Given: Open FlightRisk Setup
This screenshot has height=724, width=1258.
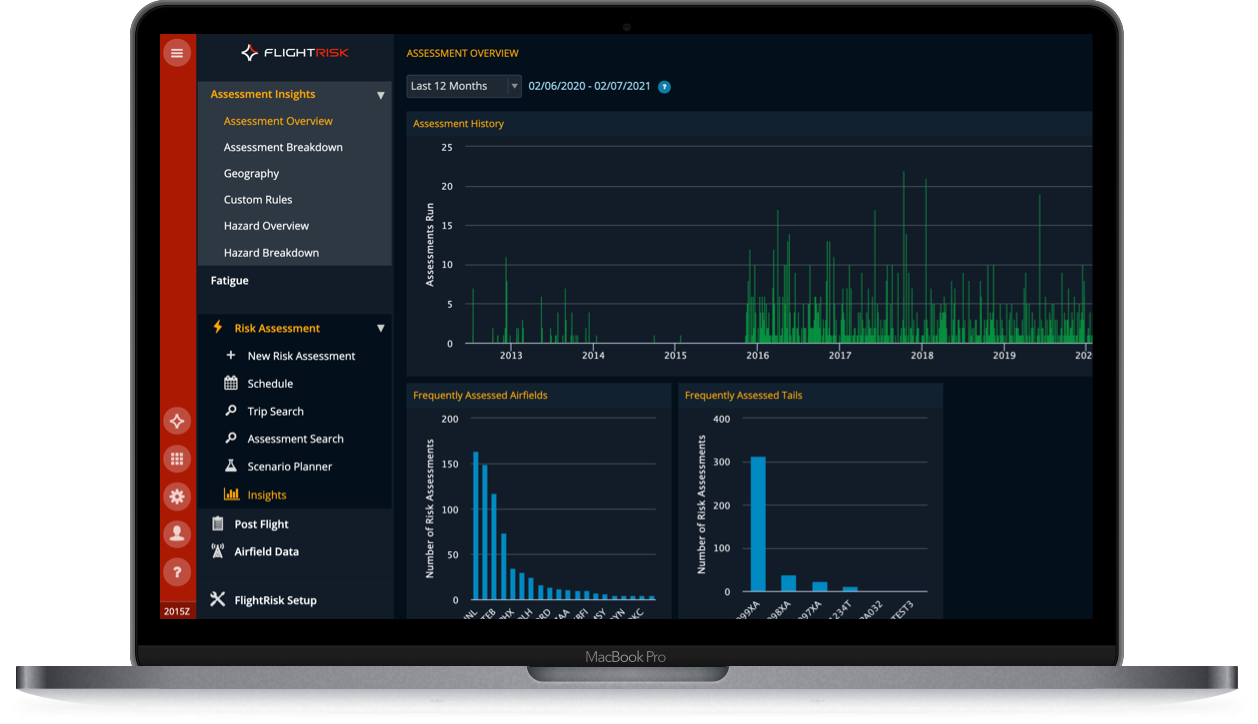Looking at the screenshot, I should pyautogui.click(x=275, y=601).
